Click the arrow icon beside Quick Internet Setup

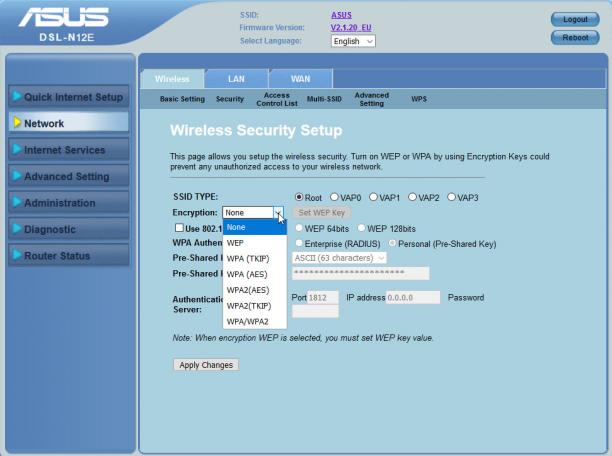tap(17, 96)
